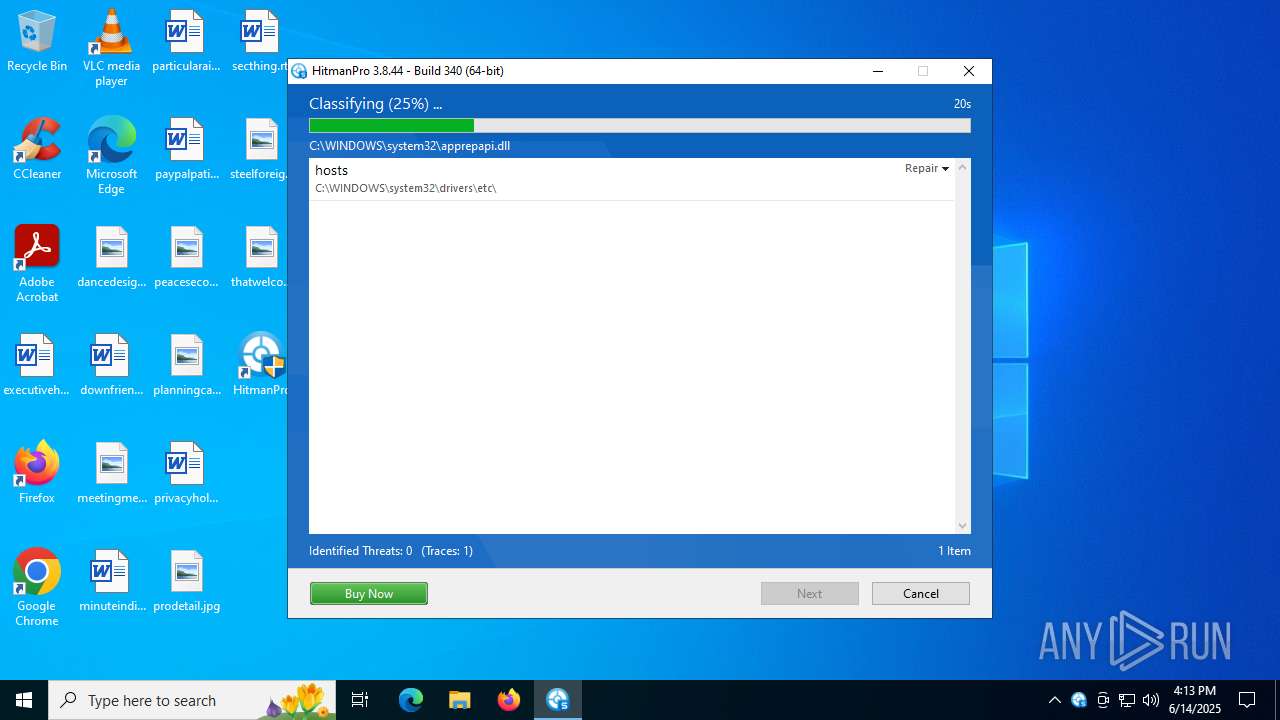Screen dimensions: 1280x720
Task: Select the prodetail.jpg file icon
Action: 186,581
